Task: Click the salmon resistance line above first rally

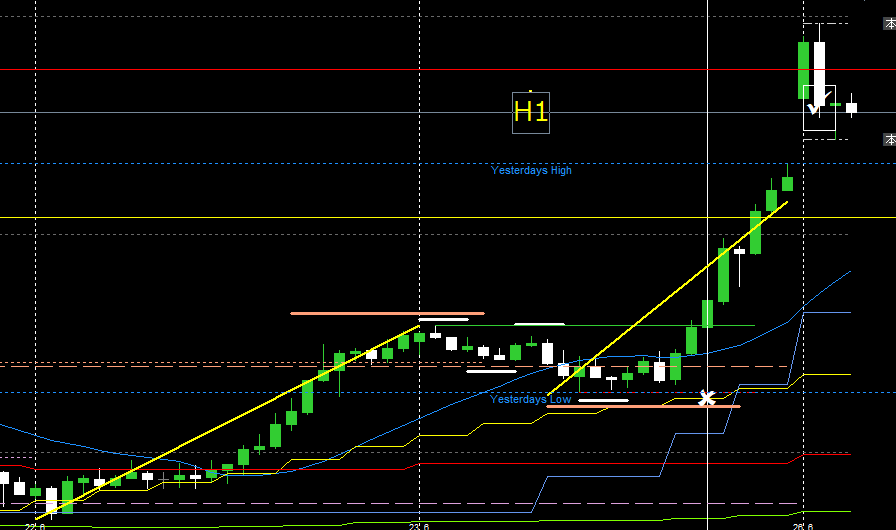Action: pyautogui.click(x=387, y=313)
